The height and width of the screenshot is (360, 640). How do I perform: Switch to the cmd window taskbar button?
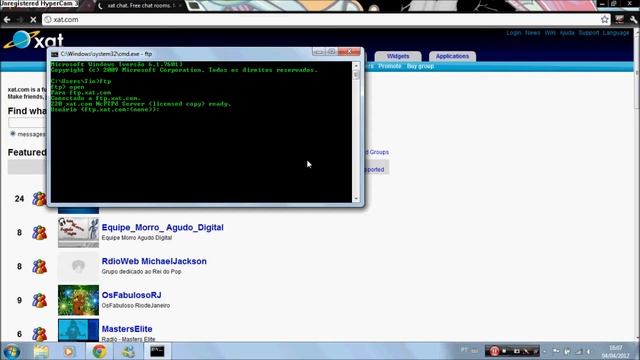157,351
